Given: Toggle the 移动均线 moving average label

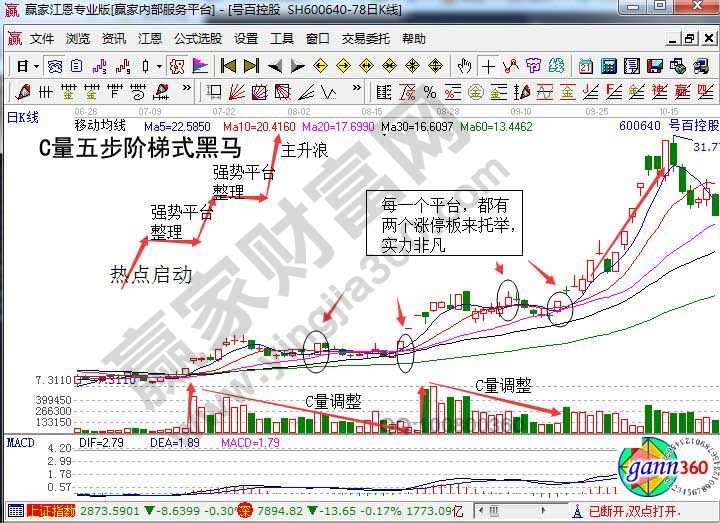Looking at the screenshot, I should (101, 126).
